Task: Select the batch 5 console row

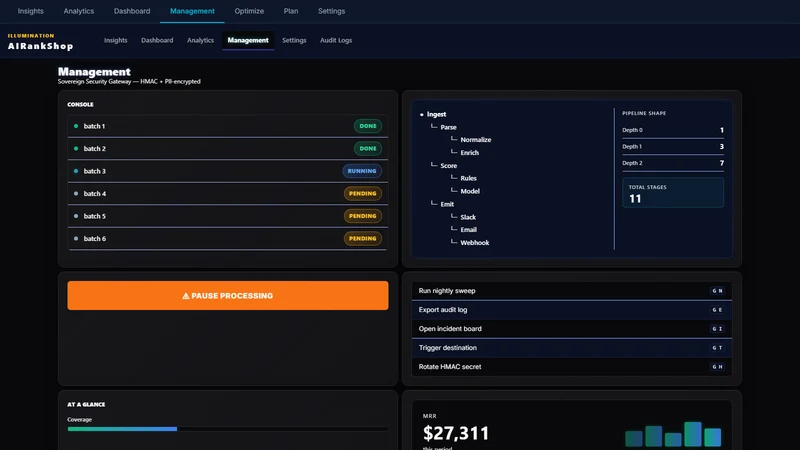Action: click(x=228, y=216)
